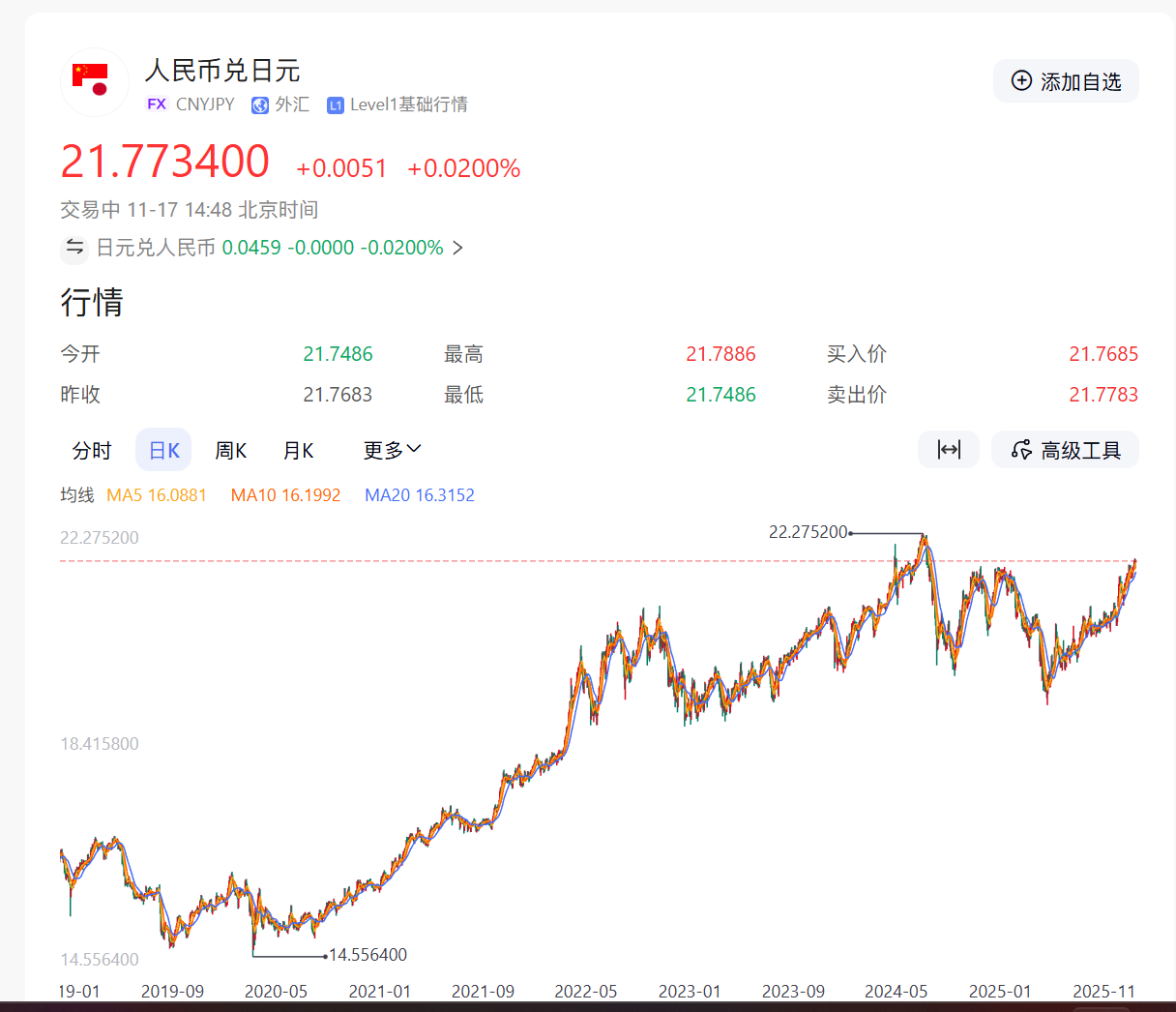Click the drawing icon in 高级工具

[x=1021, y=450]
